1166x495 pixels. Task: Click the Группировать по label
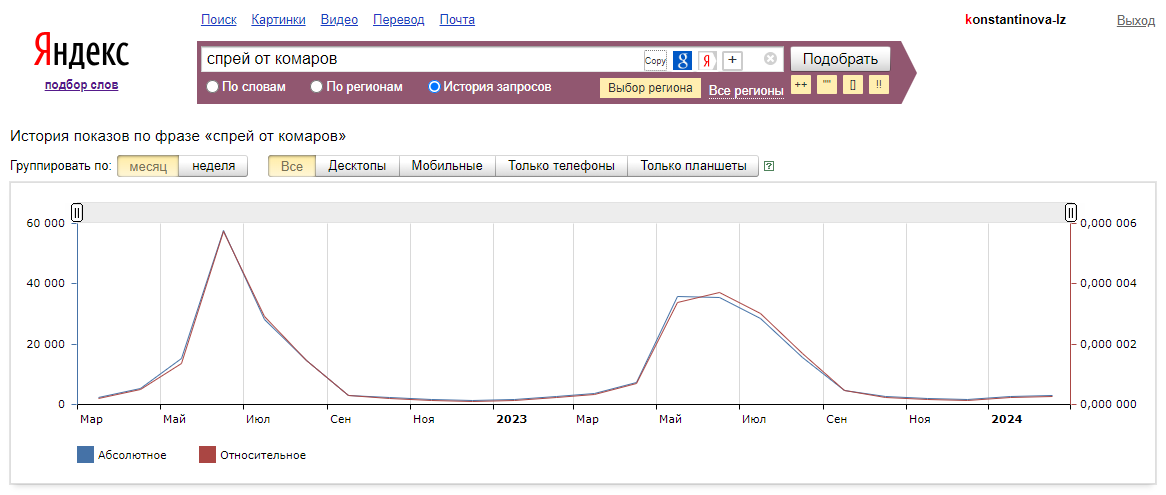[61, 166]
